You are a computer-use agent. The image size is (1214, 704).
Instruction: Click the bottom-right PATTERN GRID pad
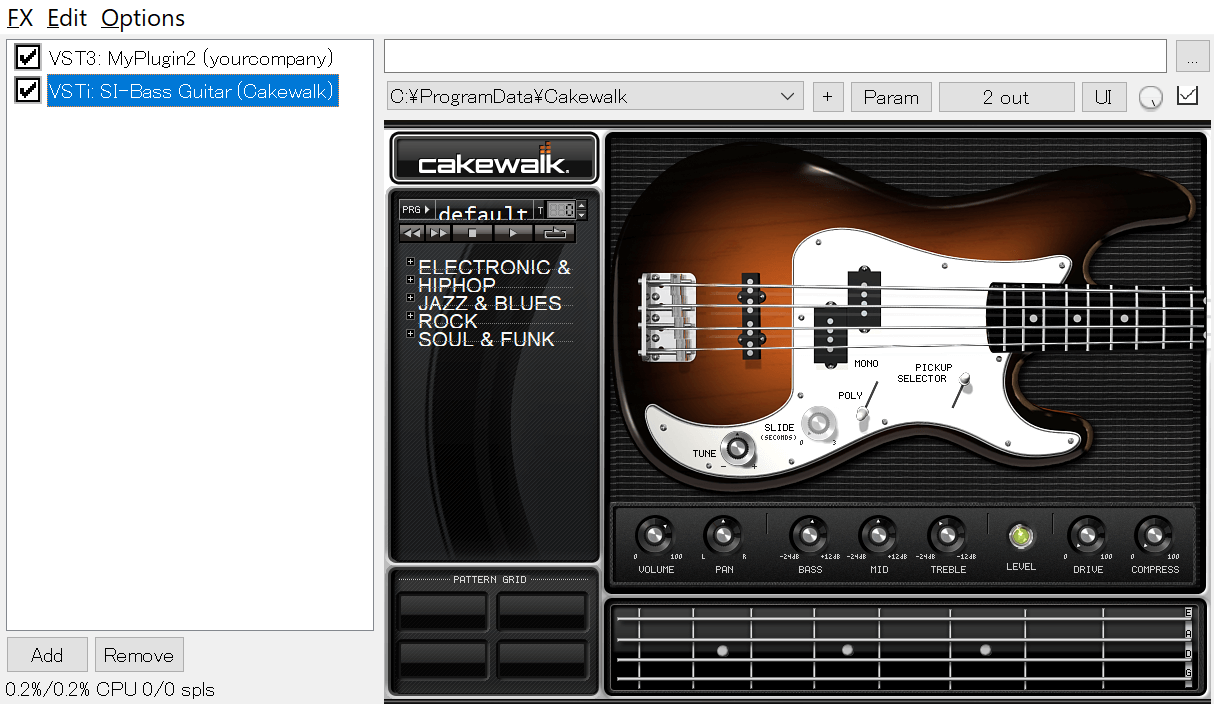point(541,659)
